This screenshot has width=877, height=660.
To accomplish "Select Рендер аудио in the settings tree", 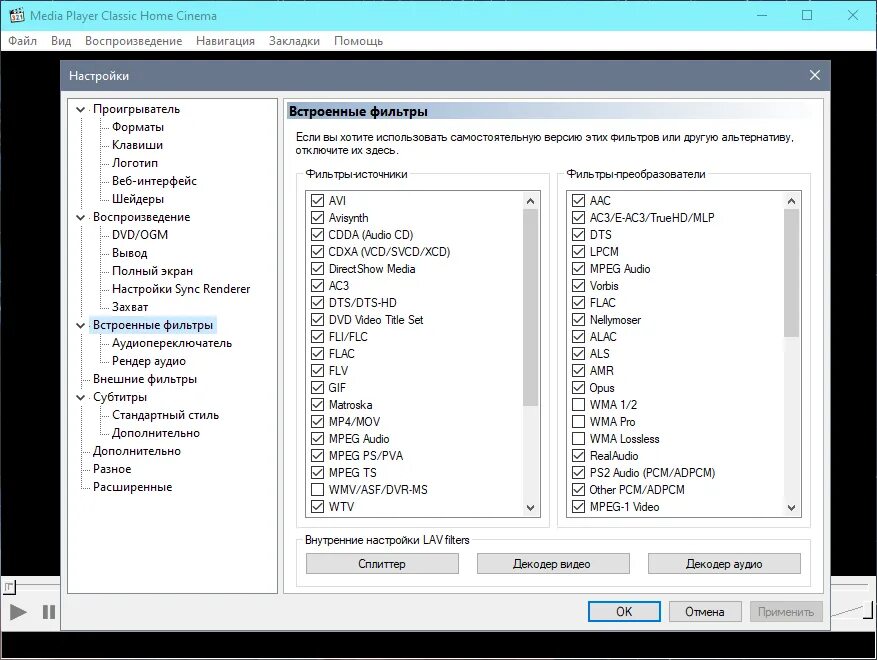I will click(x=149, y=361).
